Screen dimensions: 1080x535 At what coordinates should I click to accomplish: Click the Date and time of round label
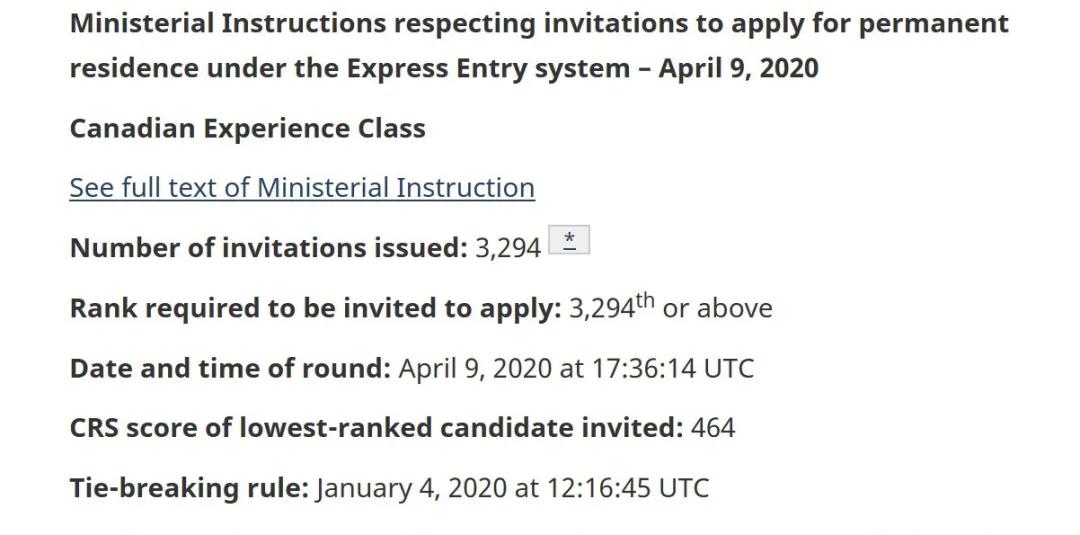coord(230,368)
